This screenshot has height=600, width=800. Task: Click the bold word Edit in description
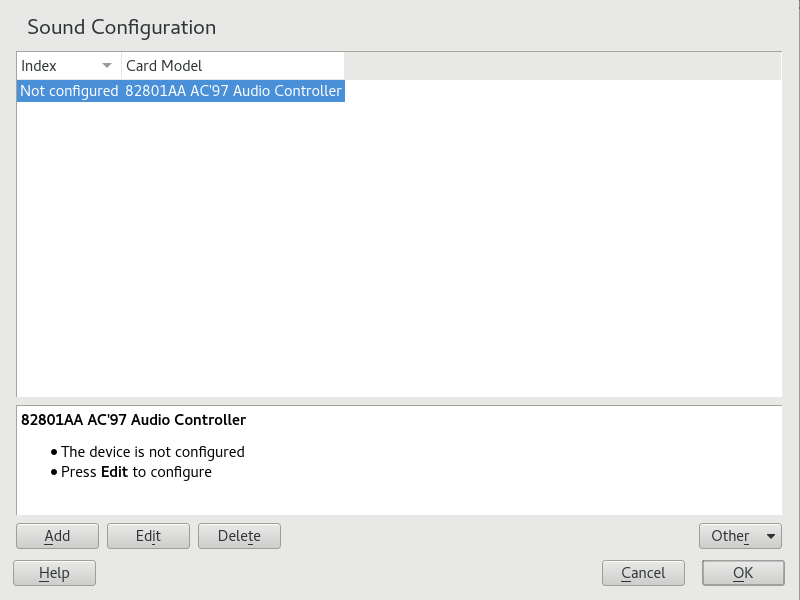(x=114, y=472)
